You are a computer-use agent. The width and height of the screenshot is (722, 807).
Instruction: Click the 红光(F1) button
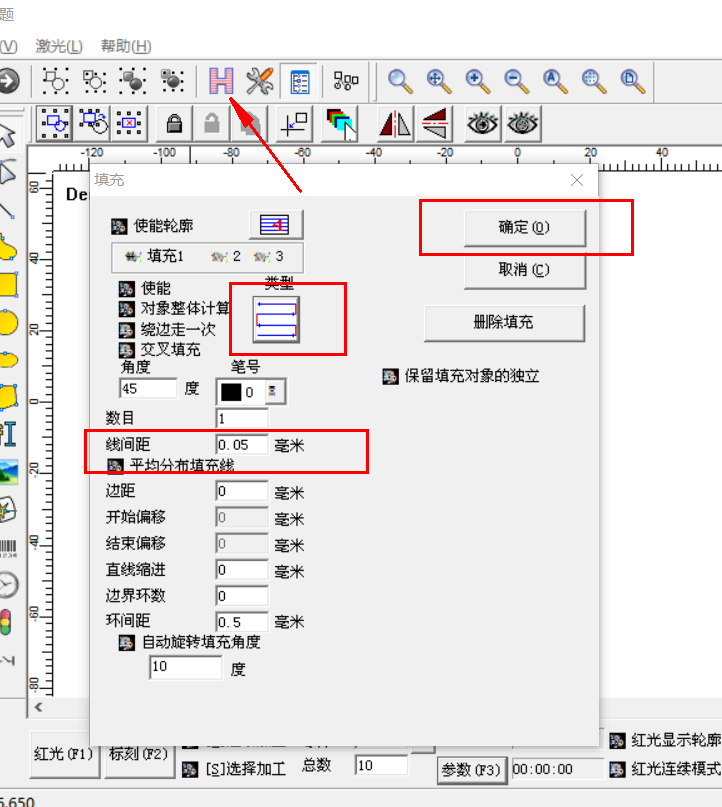64,754
